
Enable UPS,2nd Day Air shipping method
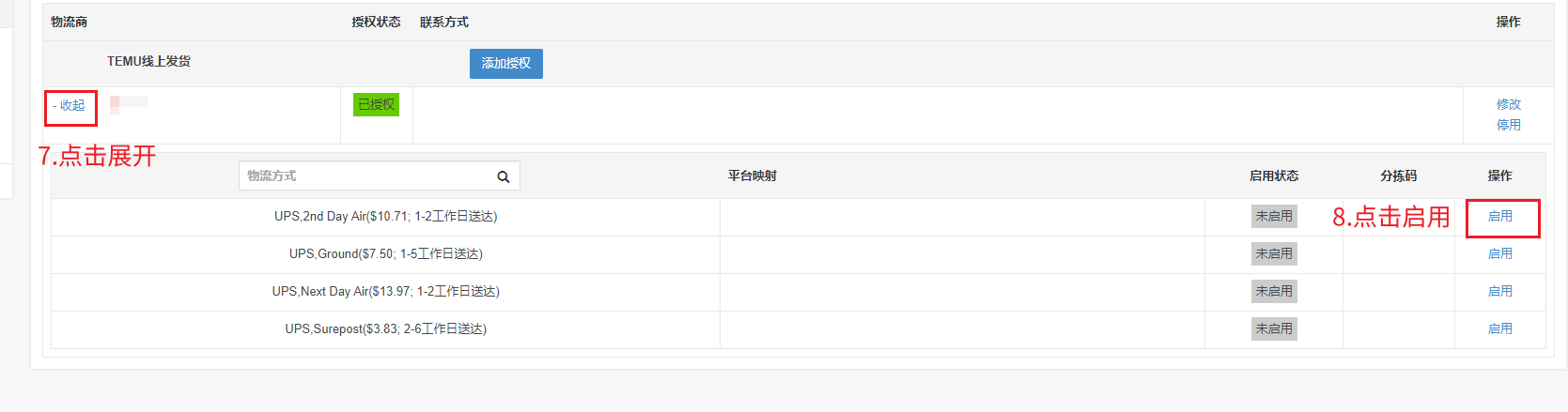tap(1499, 216)
